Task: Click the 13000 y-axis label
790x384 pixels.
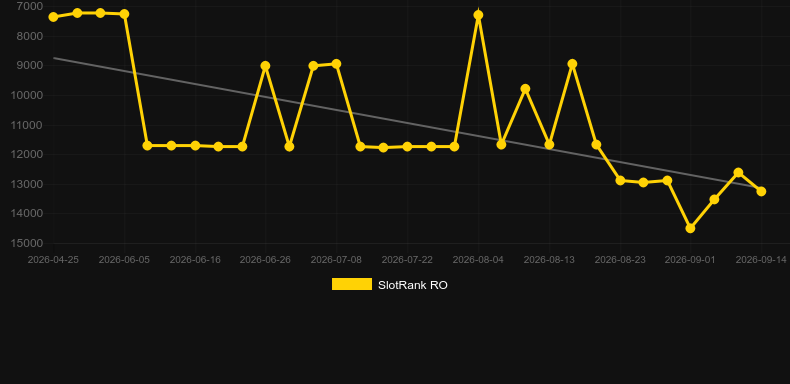Action: [x=27, y=184]
